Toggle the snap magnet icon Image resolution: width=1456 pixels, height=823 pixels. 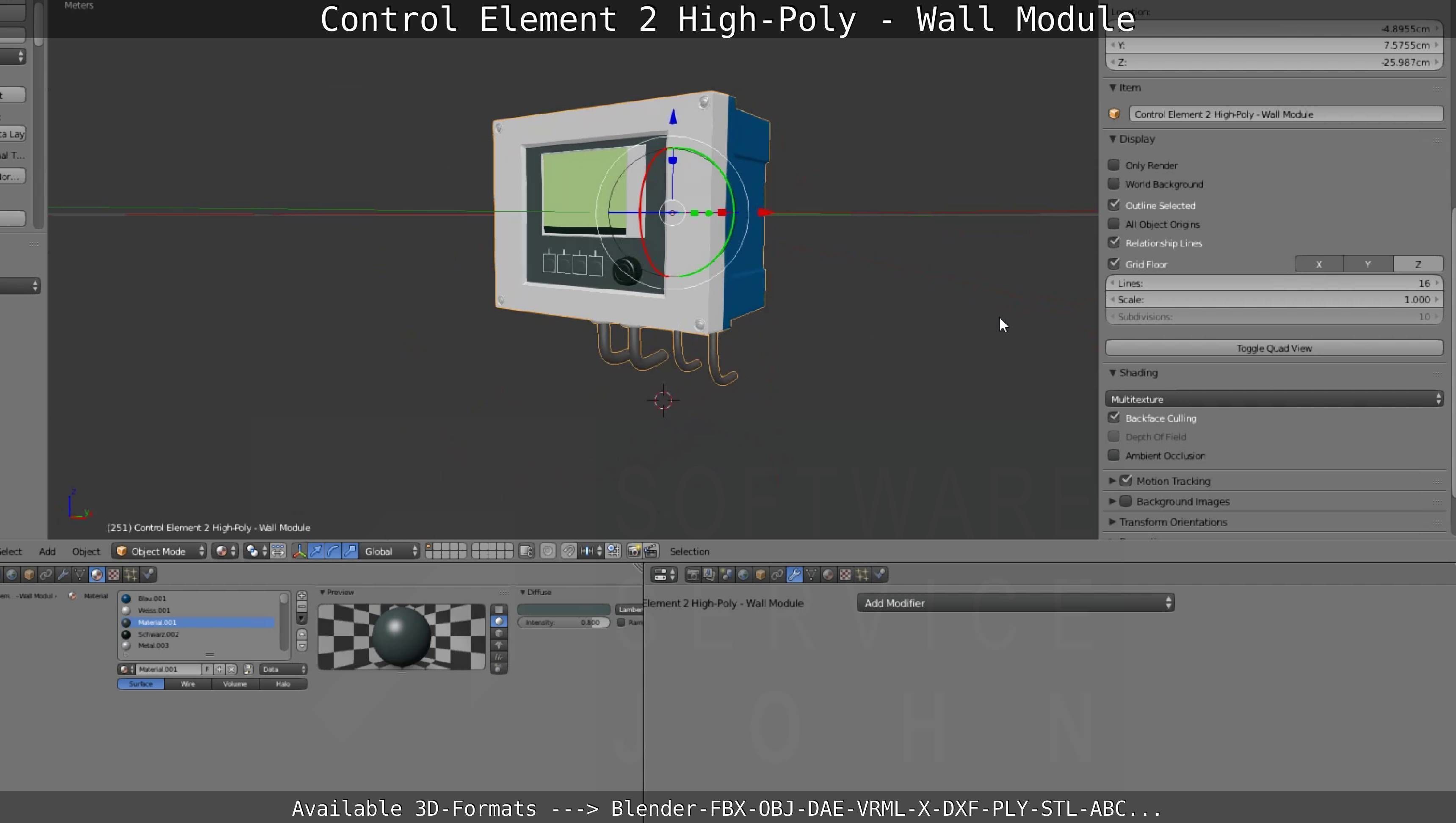[x=569, y=551]
